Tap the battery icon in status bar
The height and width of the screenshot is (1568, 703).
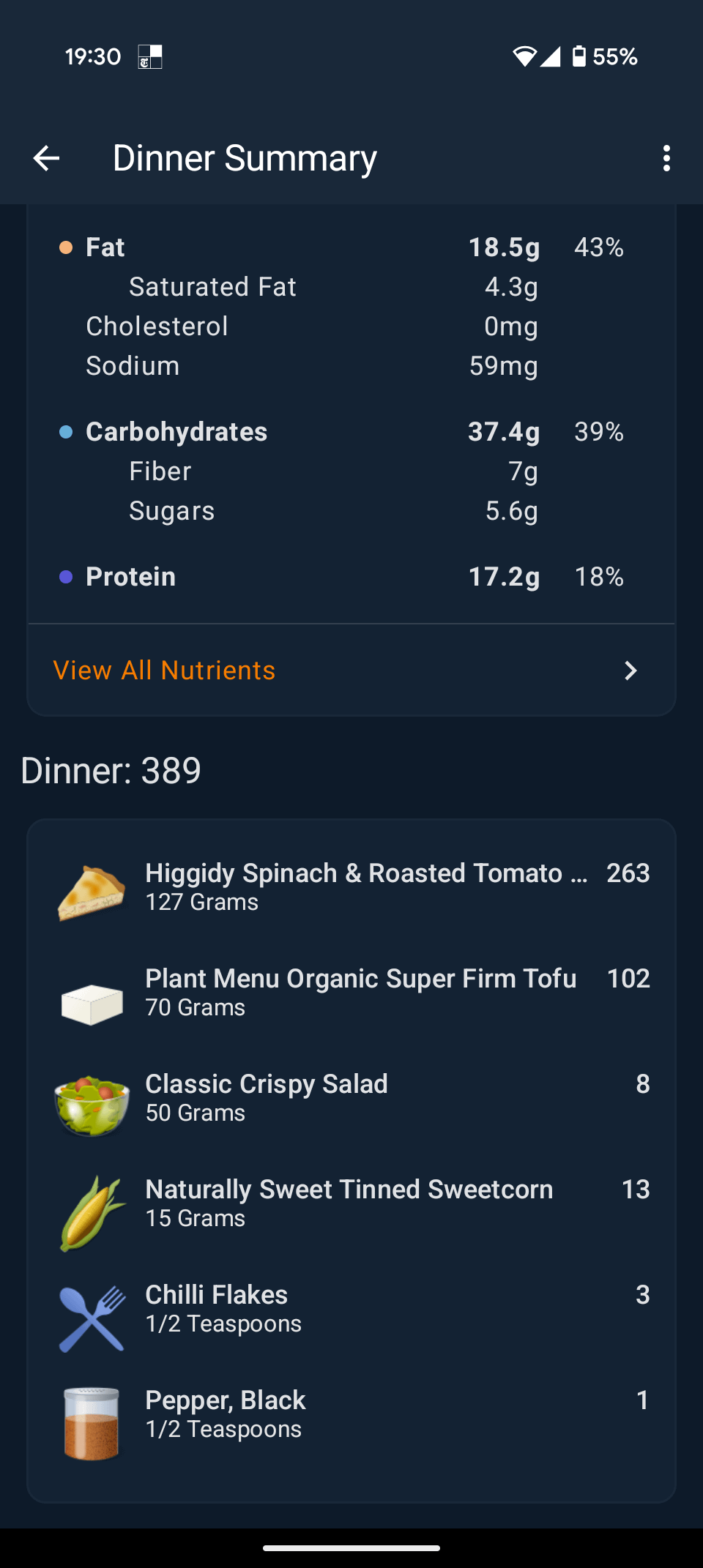(579, 56)
